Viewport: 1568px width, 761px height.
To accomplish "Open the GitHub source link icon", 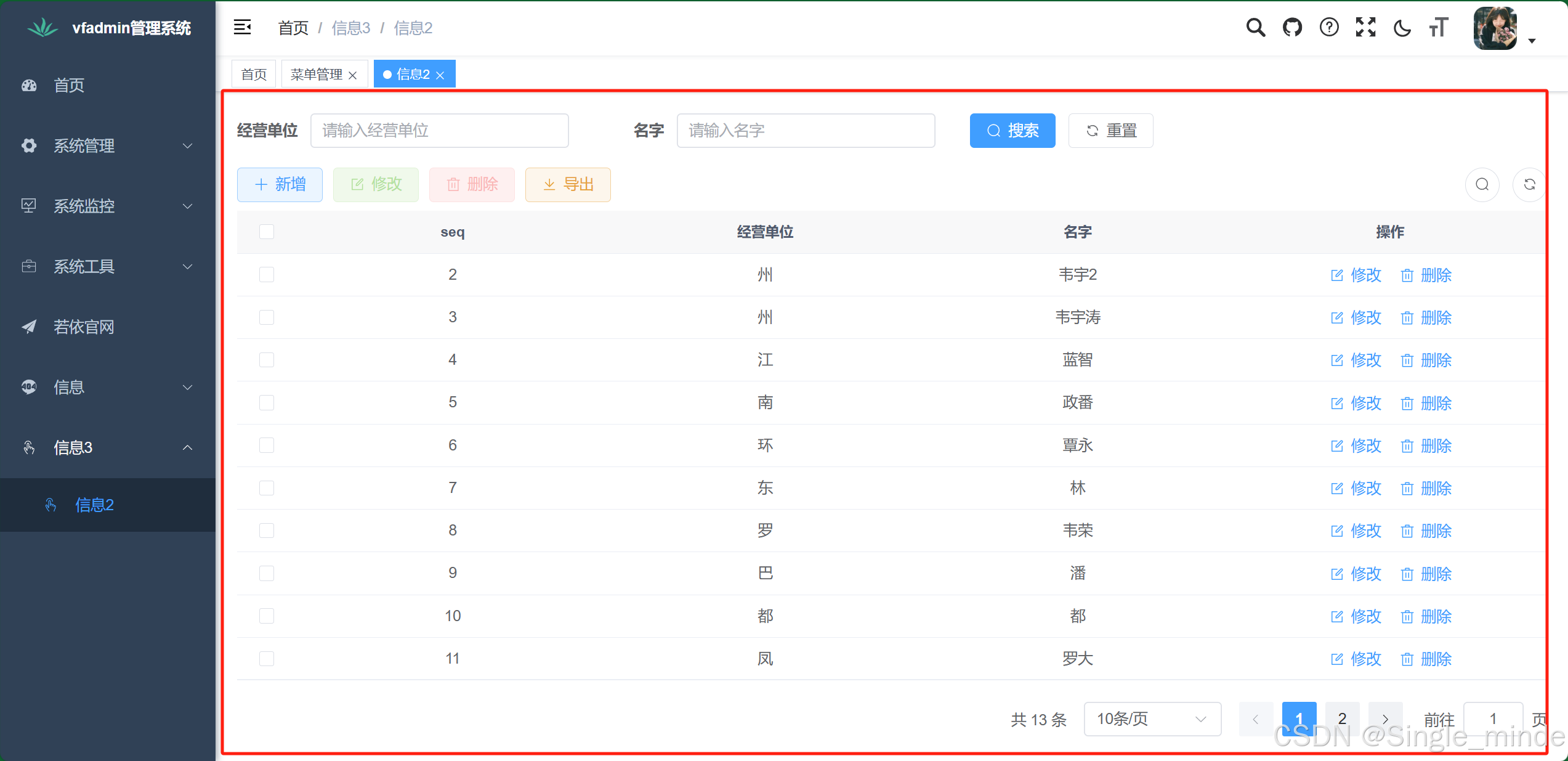I will (x=1292, y=28).
